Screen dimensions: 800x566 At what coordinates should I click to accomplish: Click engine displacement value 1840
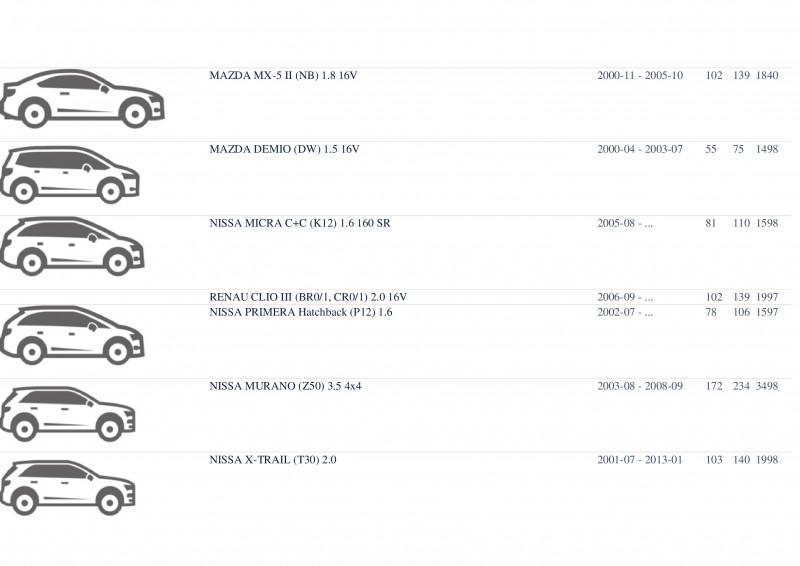(767, 76)
